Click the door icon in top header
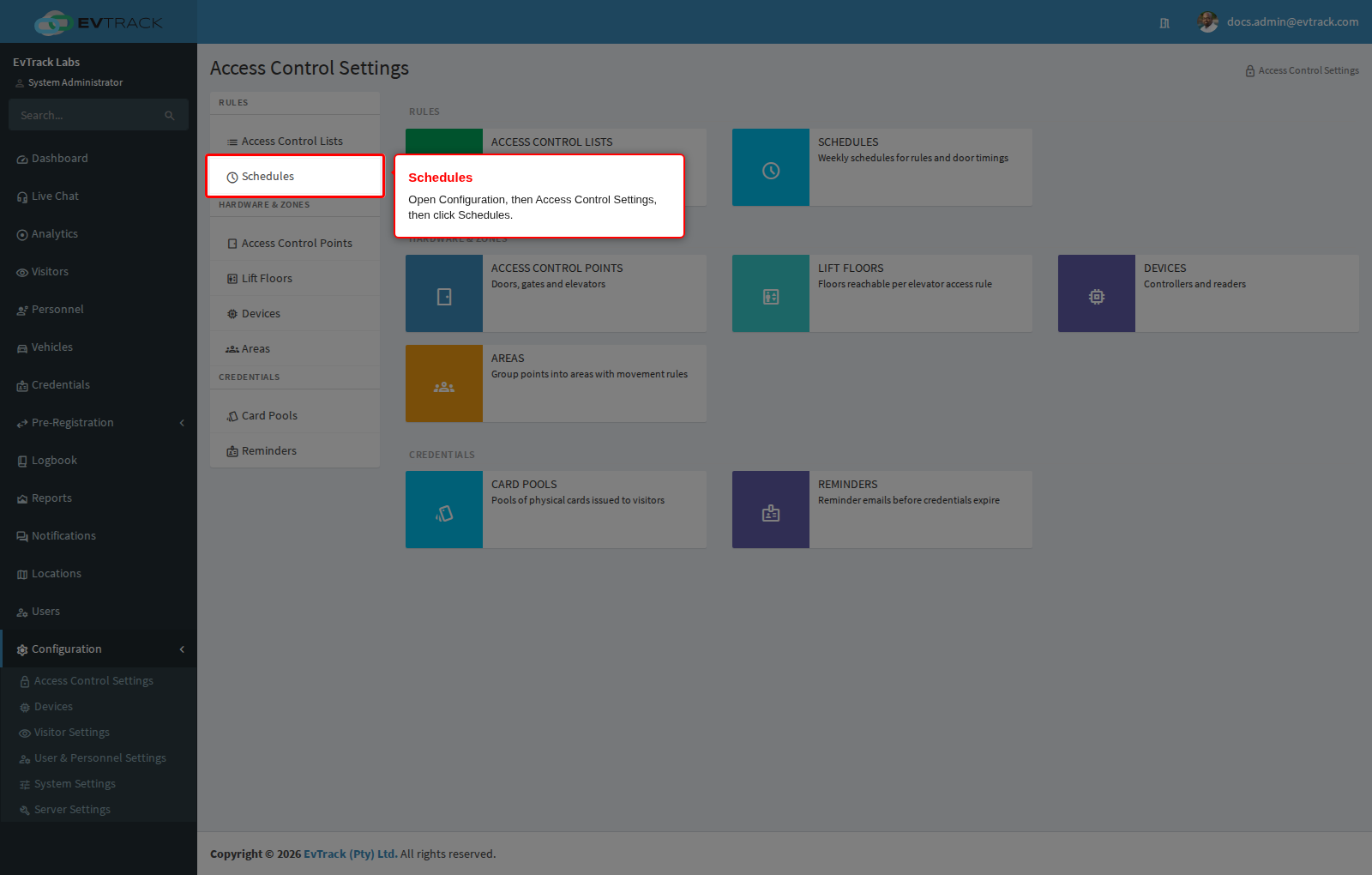Screen dimensions: 1372x875 point(1164,23)
